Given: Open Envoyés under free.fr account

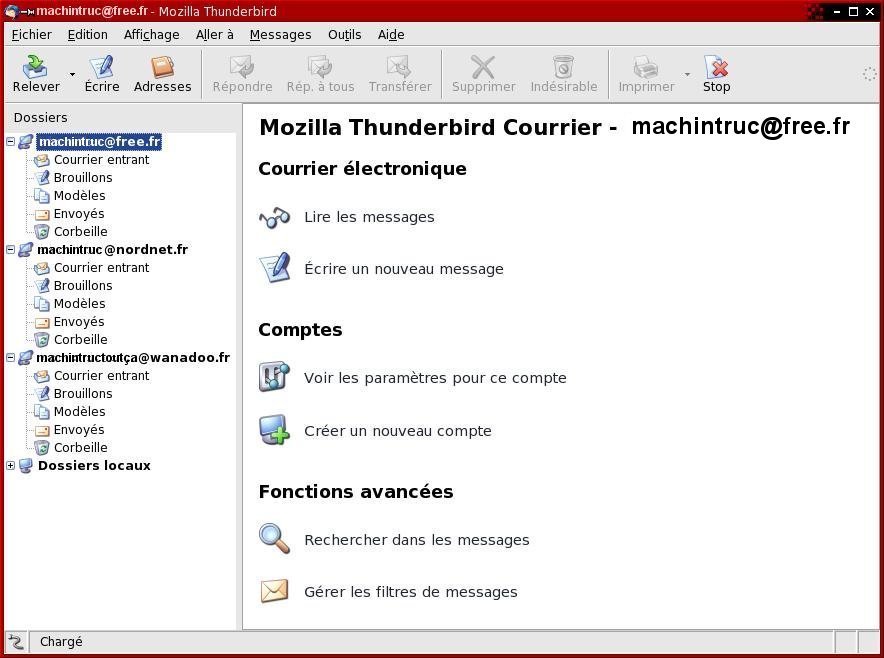Looking at the screenshot, I should pos(79,214).
